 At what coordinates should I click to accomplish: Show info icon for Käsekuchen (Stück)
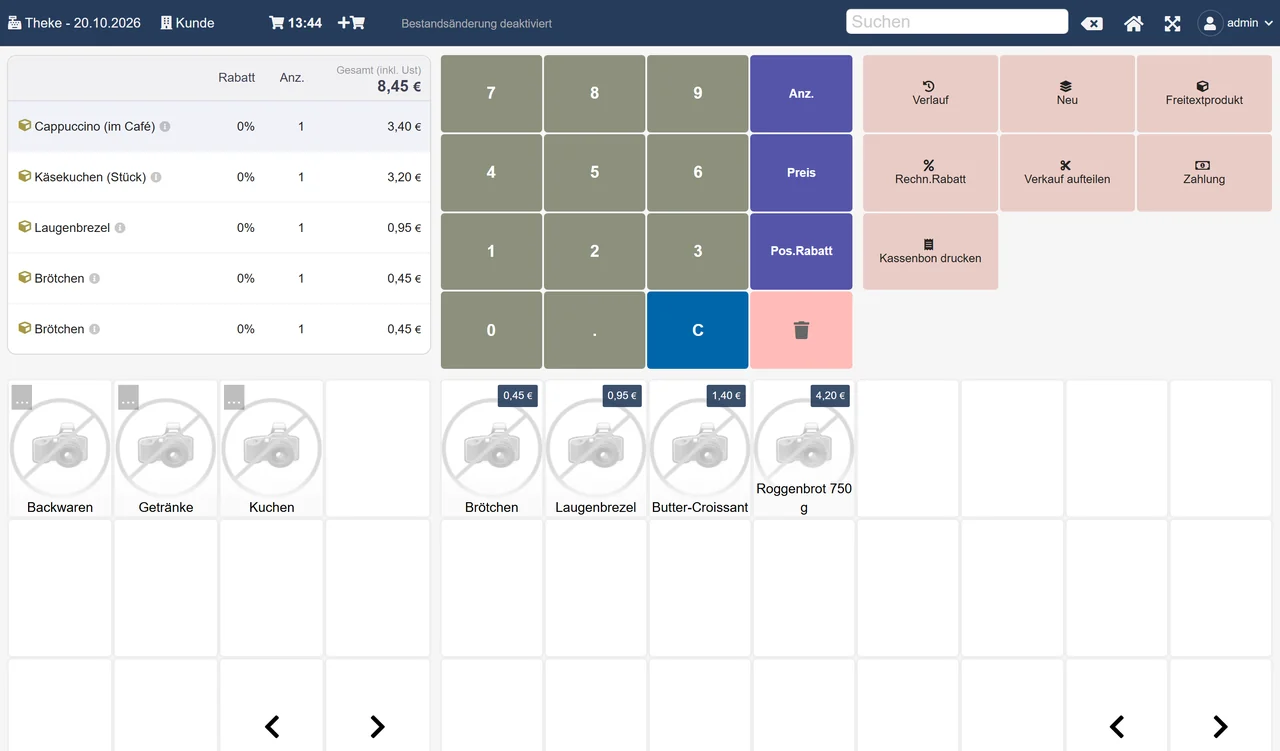[156, 177]
